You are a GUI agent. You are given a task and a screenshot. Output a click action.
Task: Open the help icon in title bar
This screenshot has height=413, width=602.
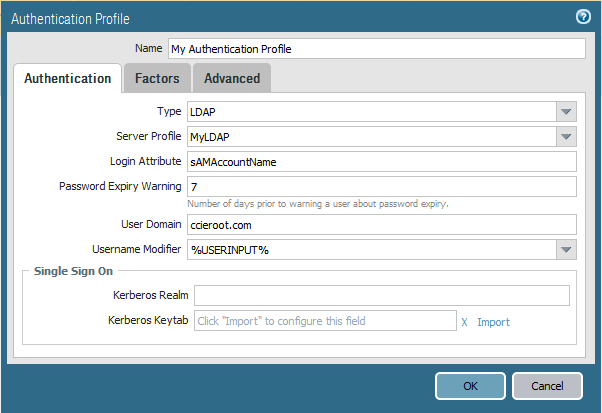click(583, 17)
